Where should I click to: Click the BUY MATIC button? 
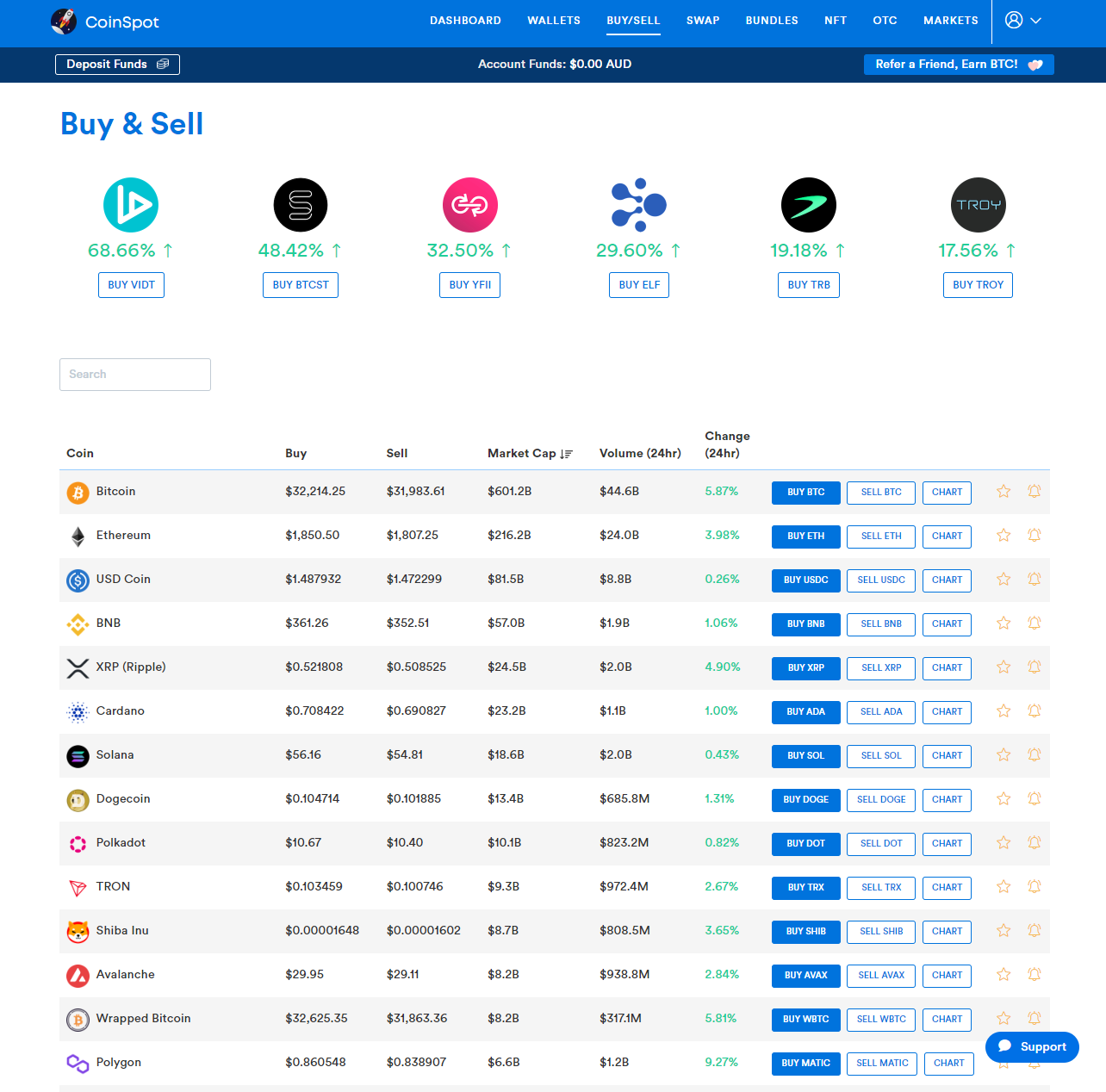coord(806,1064)
